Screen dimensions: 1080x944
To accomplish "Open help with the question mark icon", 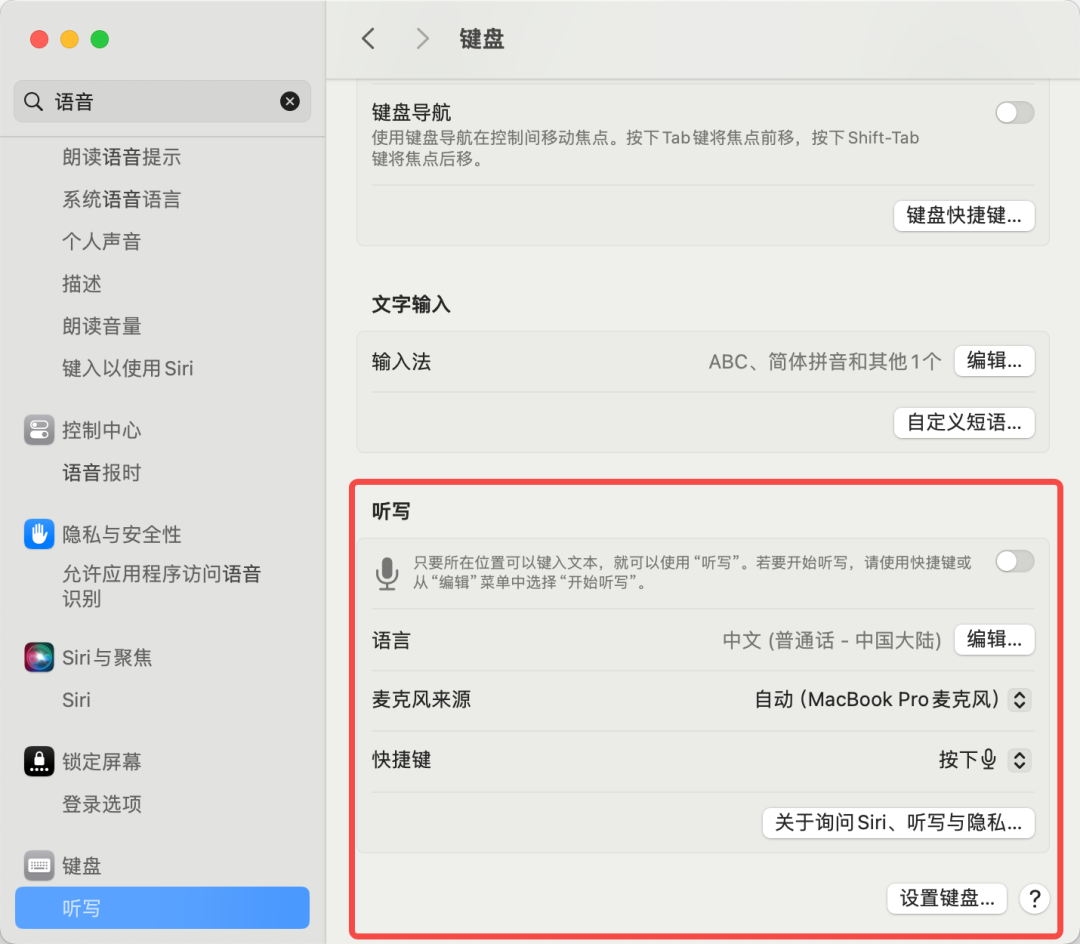I will click(x=1034, y=899).
